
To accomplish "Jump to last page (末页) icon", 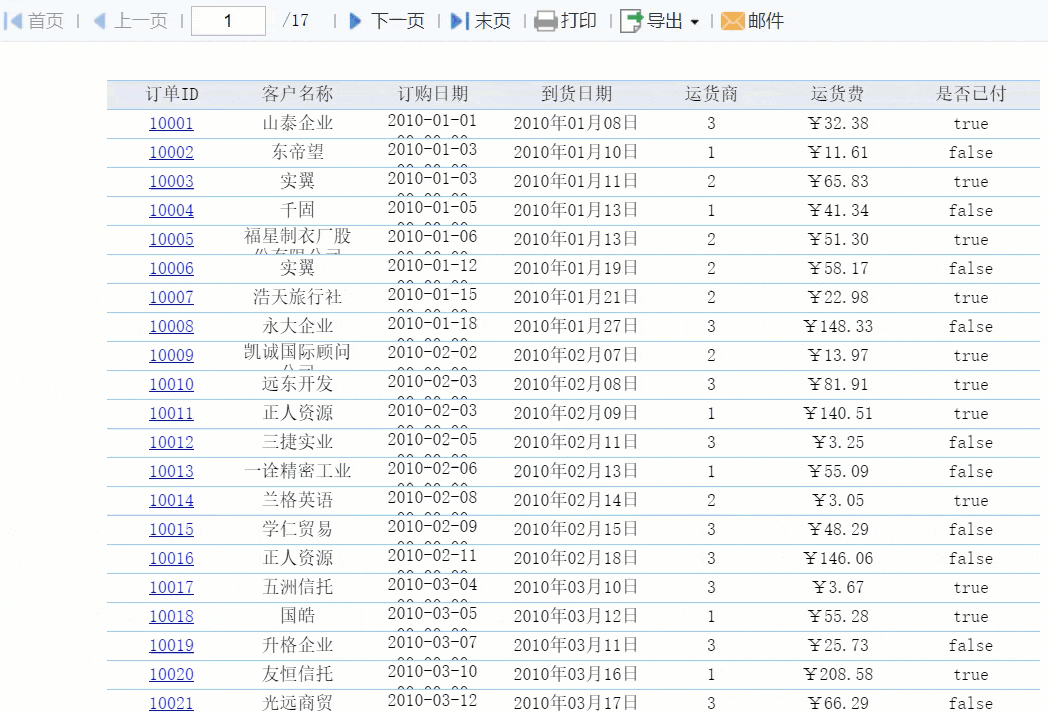I will [x=460, y=21].
